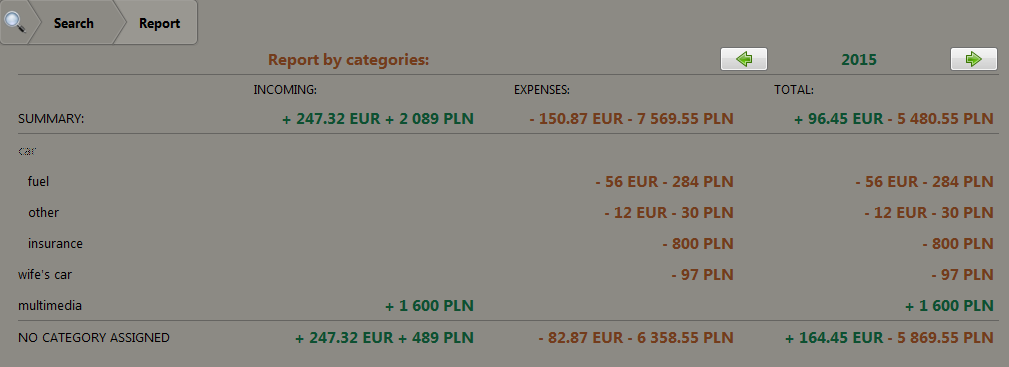Select the fuel subcategory
Viewport: 1009px width, 367px height.
38,182
